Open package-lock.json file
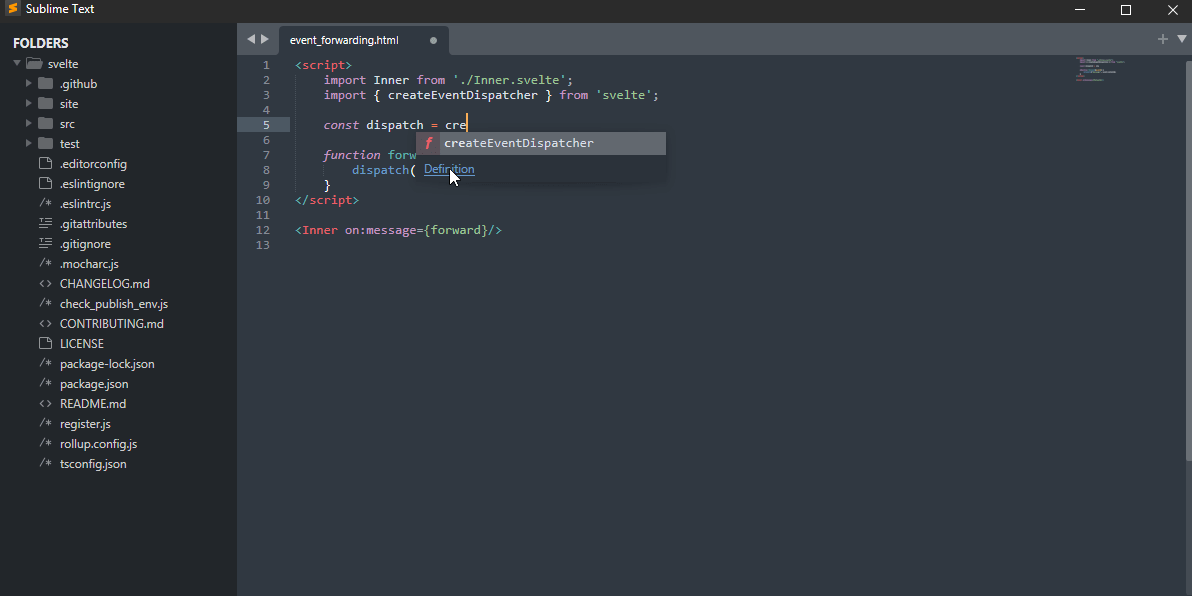 tap(107, 363)
